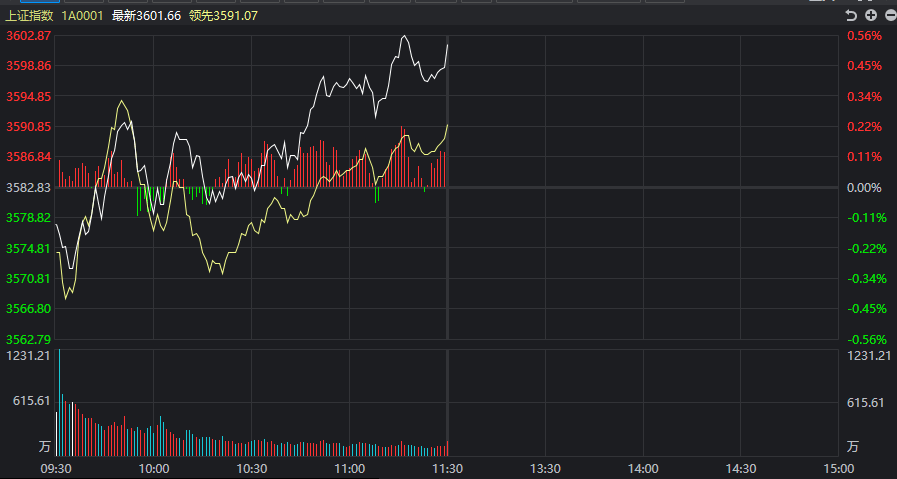Click the 3562.79 bottom price label

tap(29, 339)
